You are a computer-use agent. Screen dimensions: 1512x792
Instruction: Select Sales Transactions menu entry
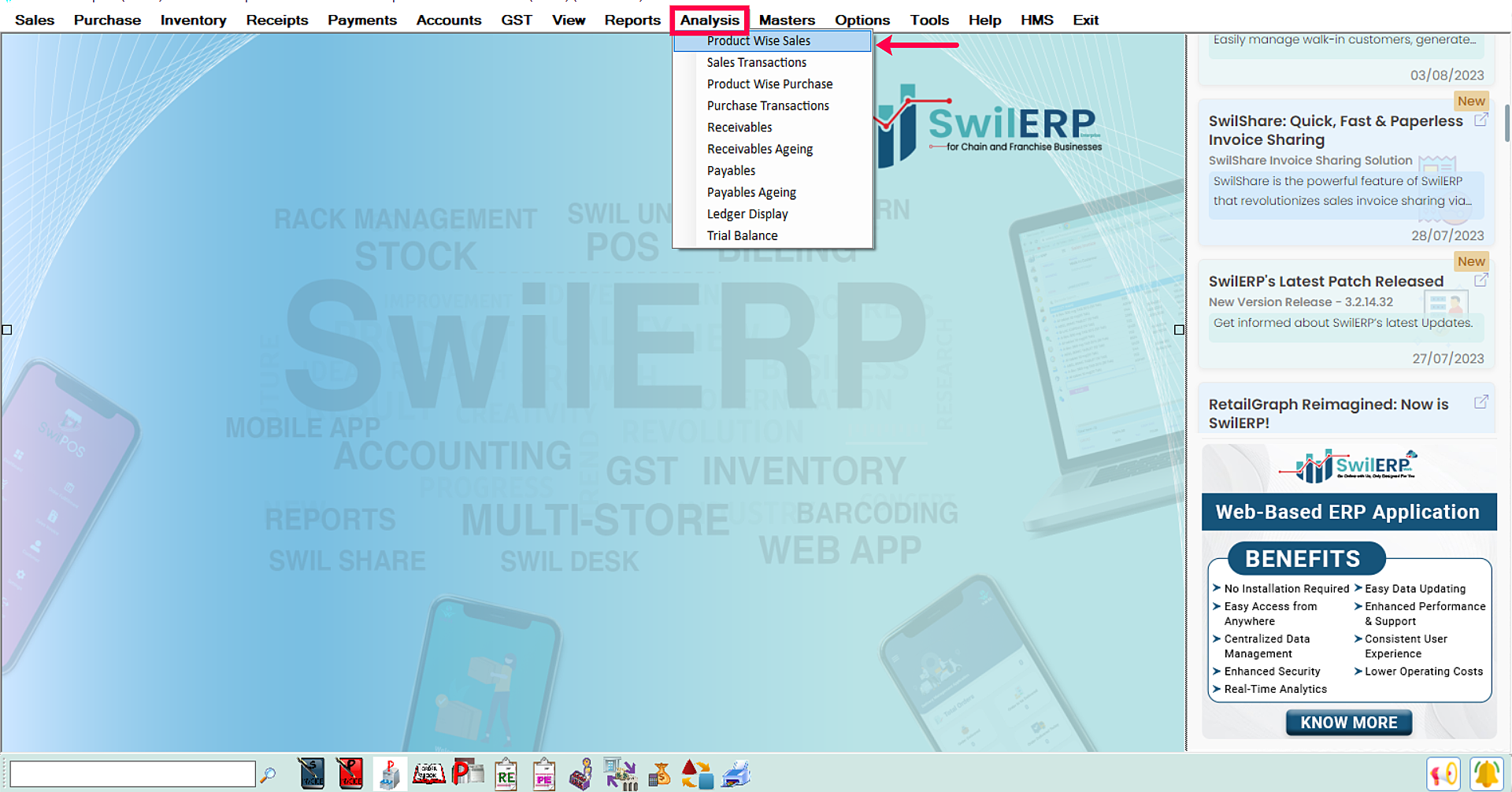[773, 62]
